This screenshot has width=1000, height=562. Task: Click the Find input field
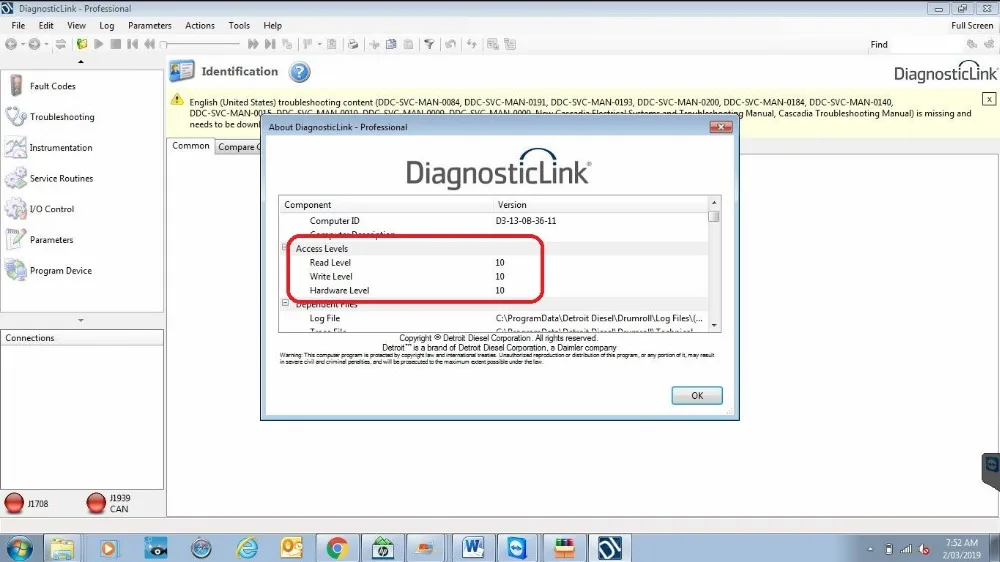point(926,45)
